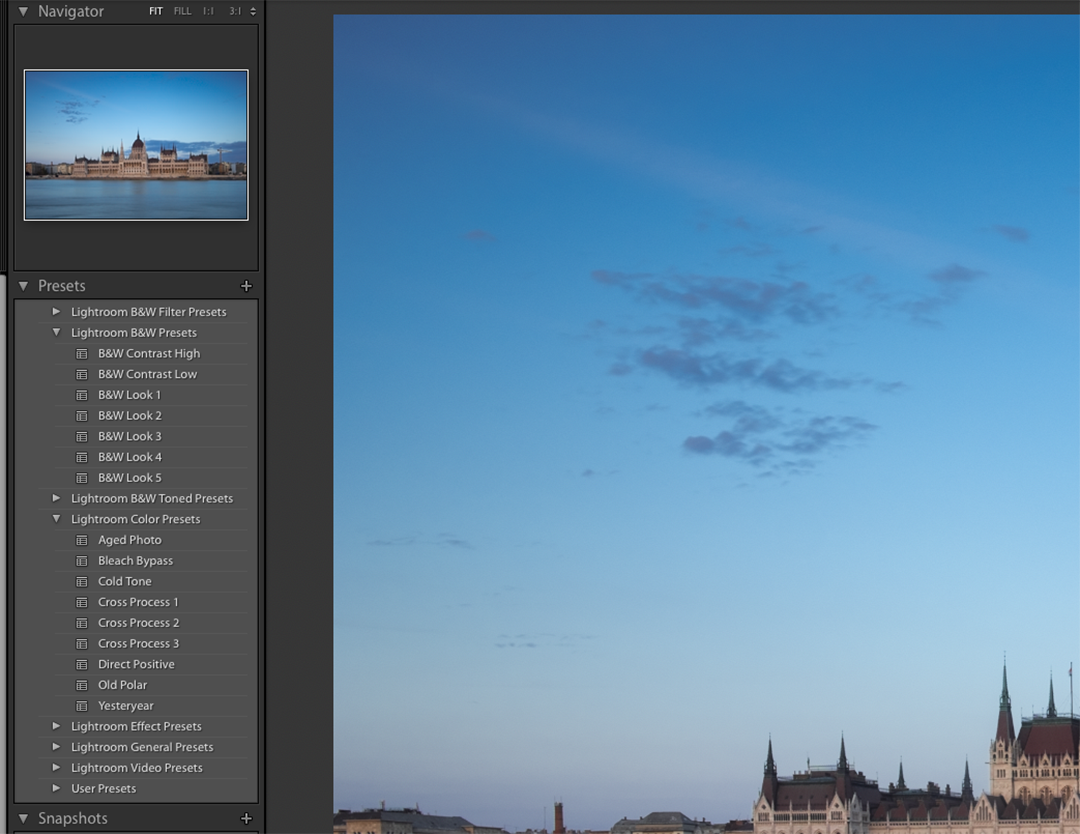Expand Lightroom Video Presets folder
Image resolution: width=1080 pixels, height=834 pixels.
[56, 767]
